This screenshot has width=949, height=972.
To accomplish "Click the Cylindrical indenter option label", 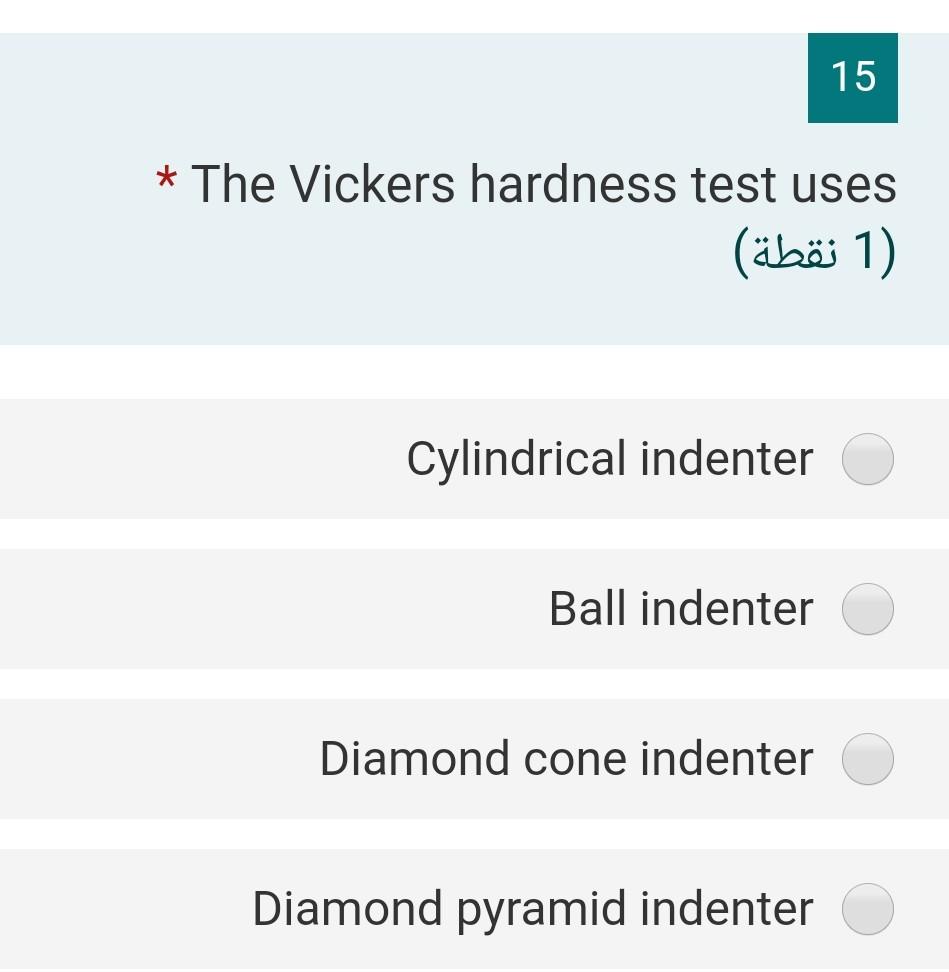I will point(607,459).
